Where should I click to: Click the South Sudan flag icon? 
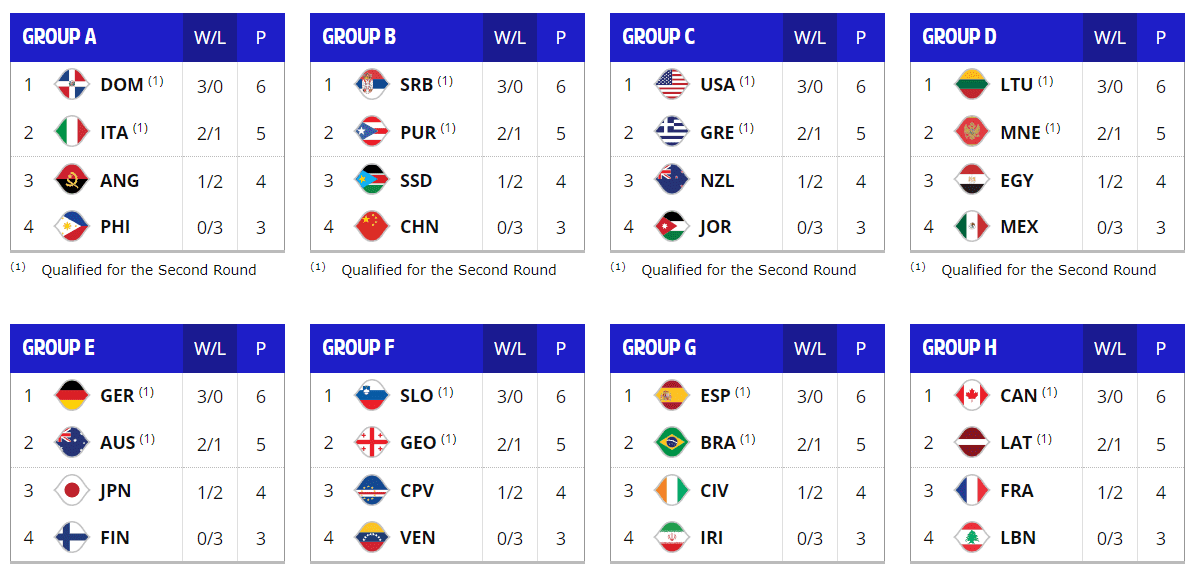pos(372,181)
